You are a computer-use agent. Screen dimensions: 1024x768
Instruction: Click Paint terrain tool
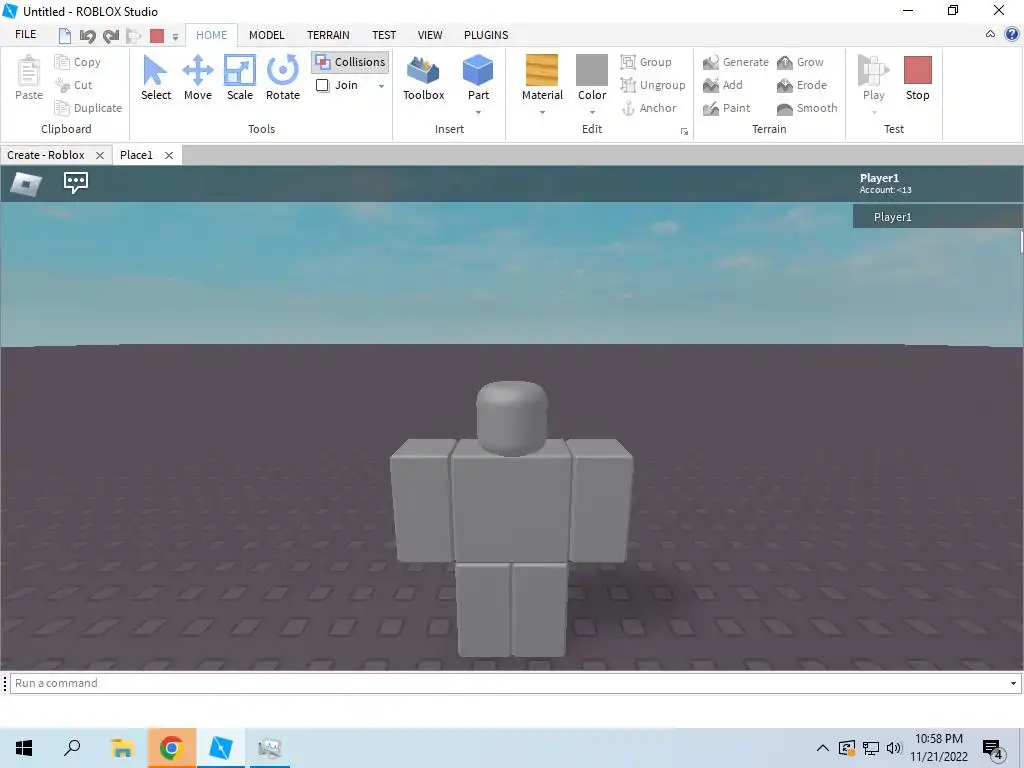click(726, 108)
